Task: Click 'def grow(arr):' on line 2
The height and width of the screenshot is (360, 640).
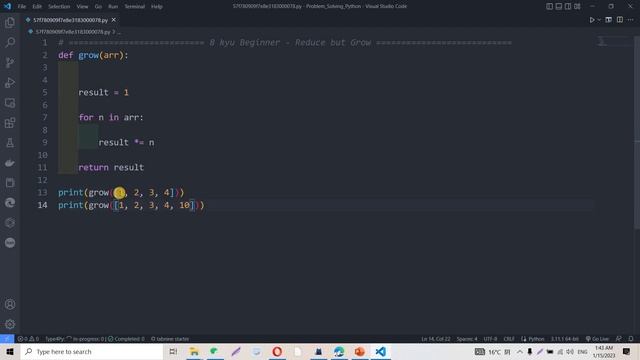Action: (93, 55)
